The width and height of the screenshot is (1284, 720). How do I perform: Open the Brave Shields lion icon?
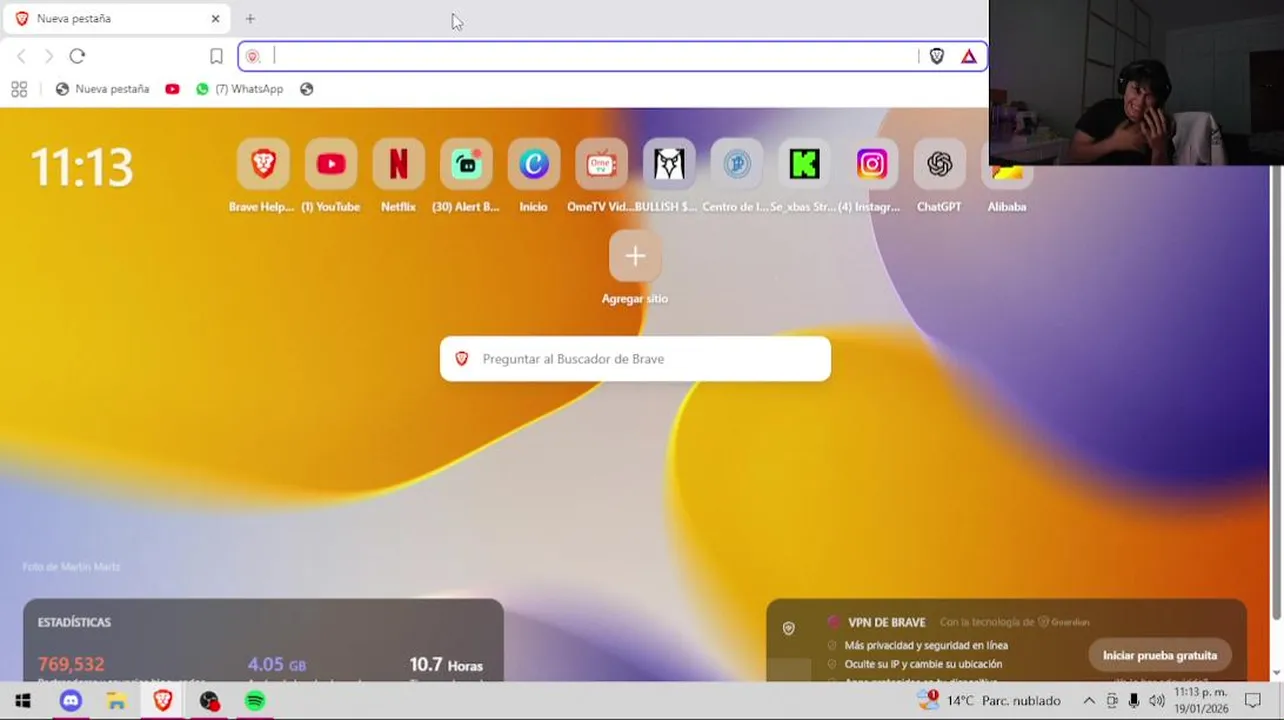937,56
